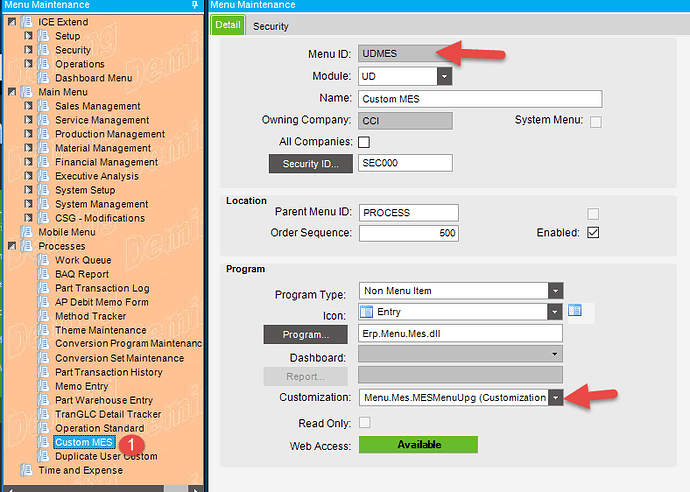Viewport: 690px width, 492px height.
Task: Click the Security ID... button
Action: 311,164
